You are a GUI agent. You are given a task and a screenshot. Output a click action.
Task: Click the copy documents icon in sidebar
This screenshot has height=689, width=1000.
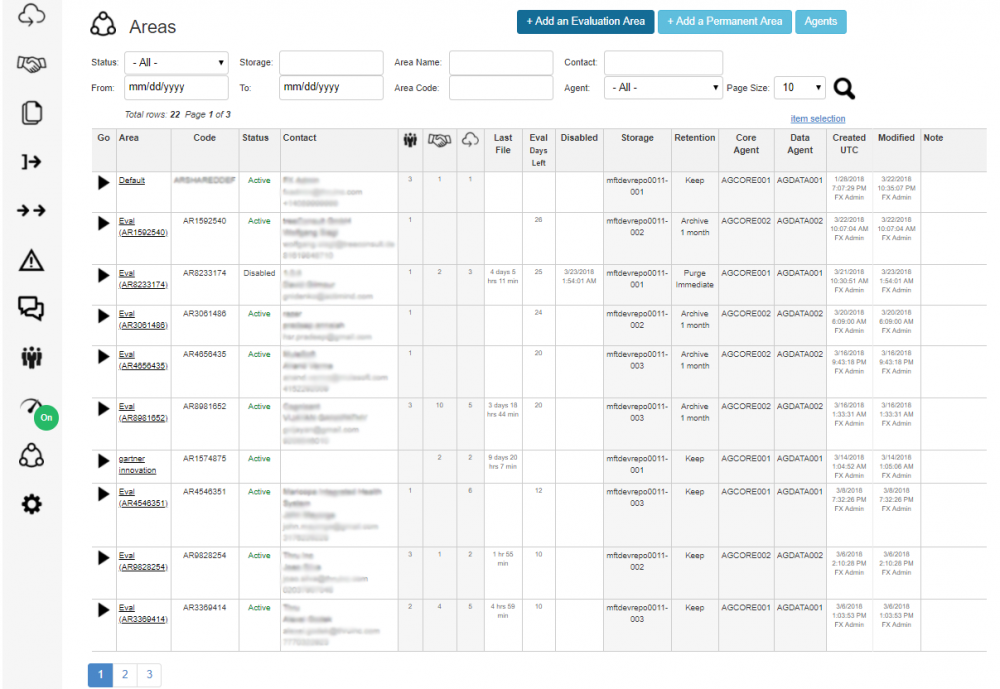pos(32,113)
